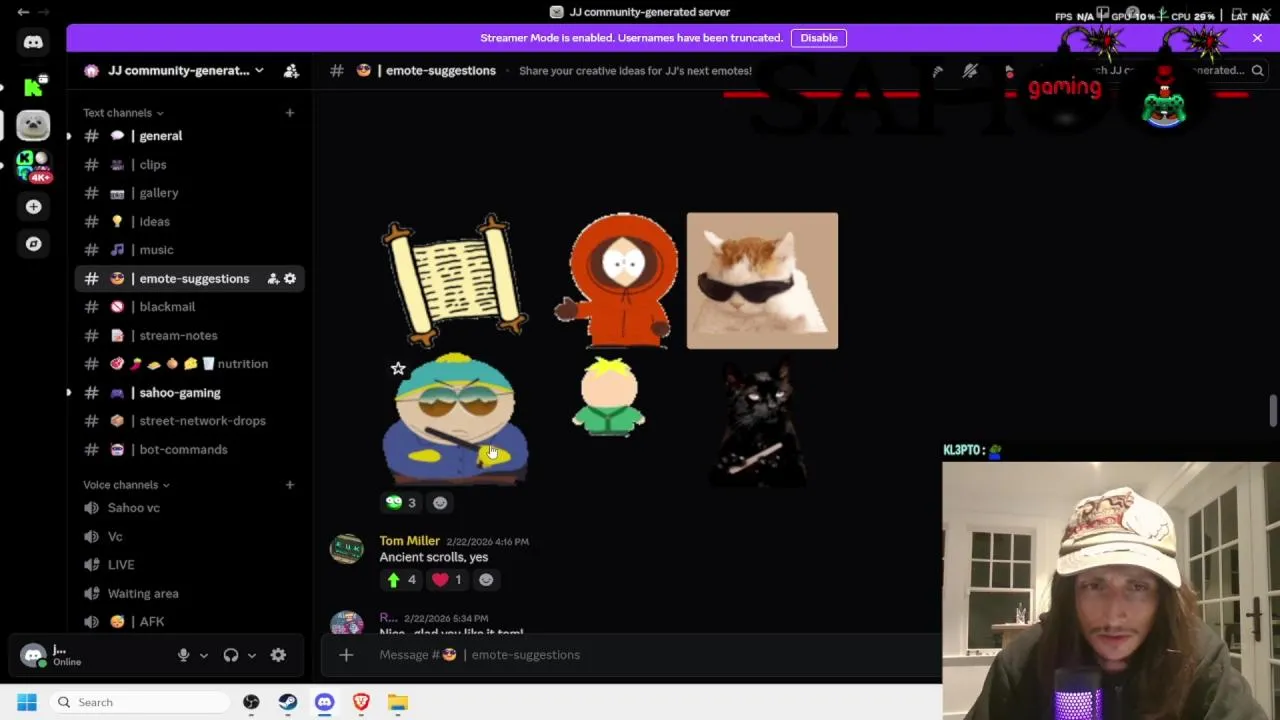Disable Streamer Mode button
The image size is (1280, 720).
point(819,38)
